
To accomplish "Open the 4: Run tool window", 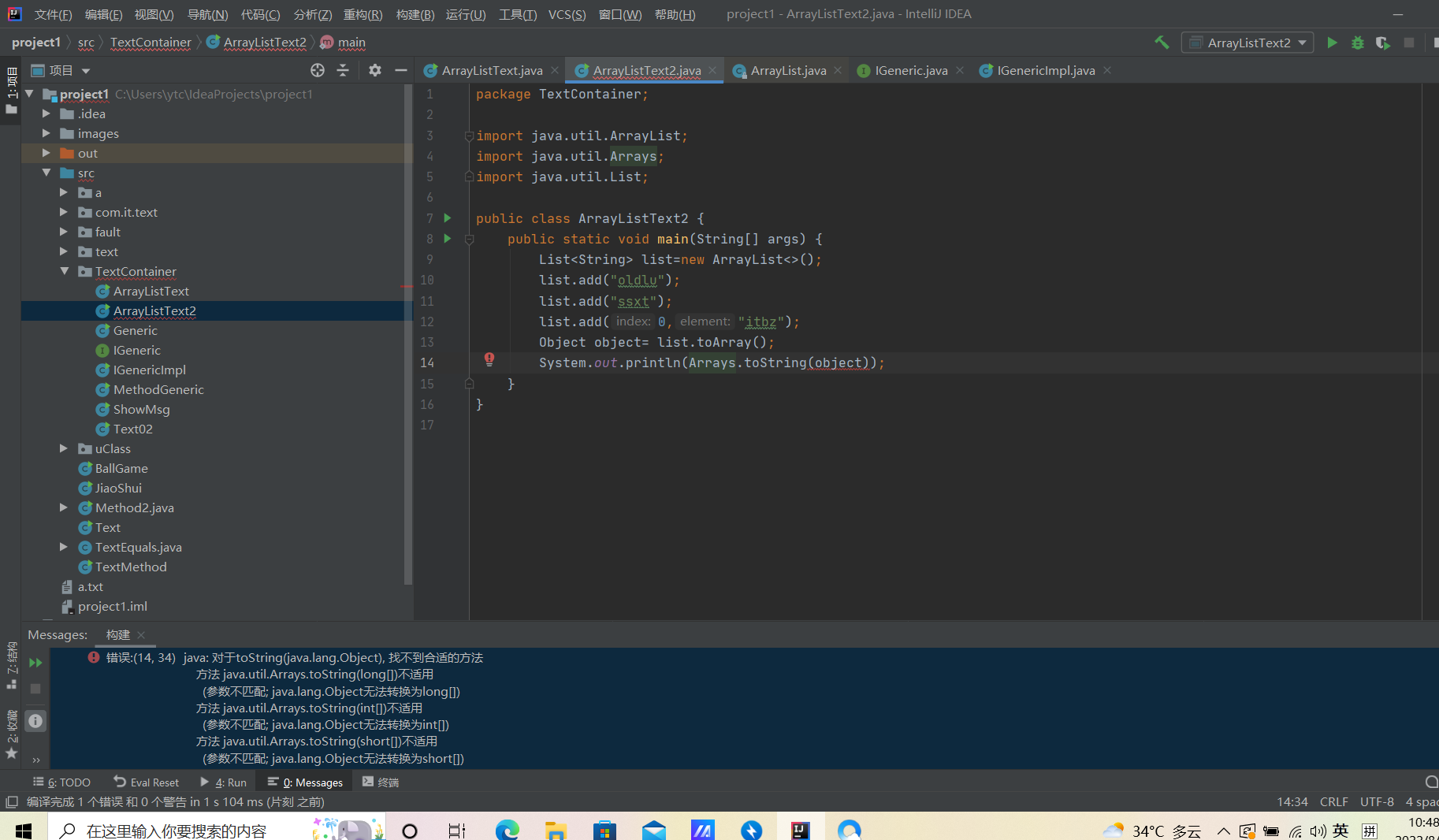I will (x=223, y=782).
